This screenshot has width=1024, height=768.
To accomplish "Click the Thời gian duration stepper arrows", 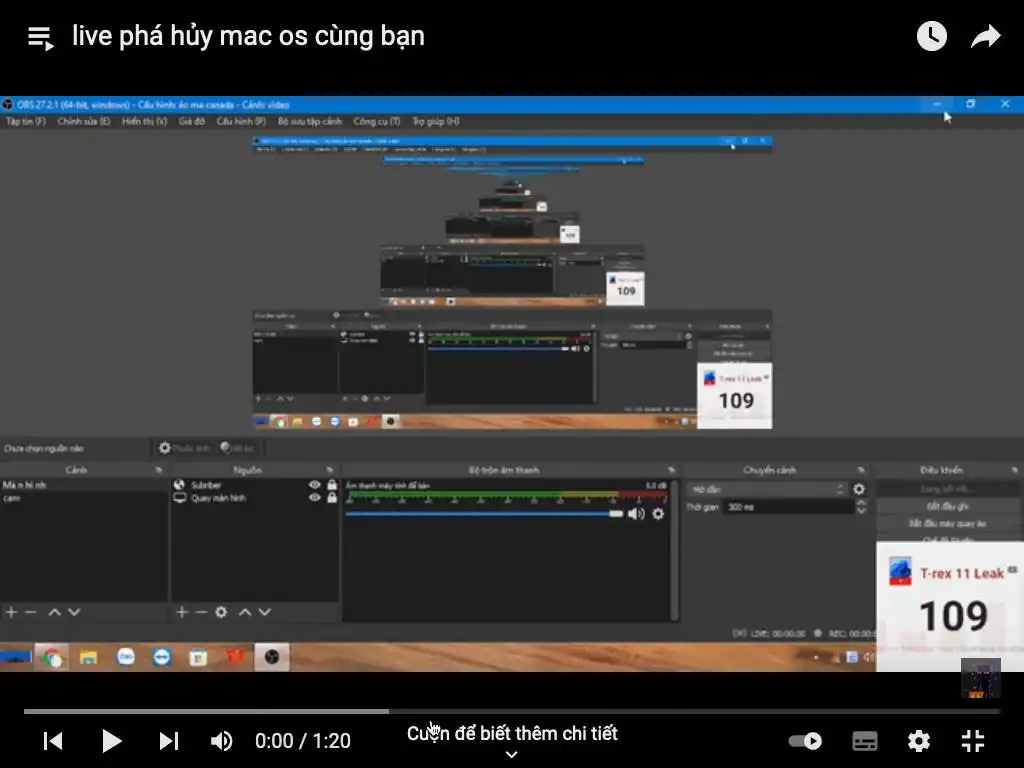I will [x=861, y=507].
